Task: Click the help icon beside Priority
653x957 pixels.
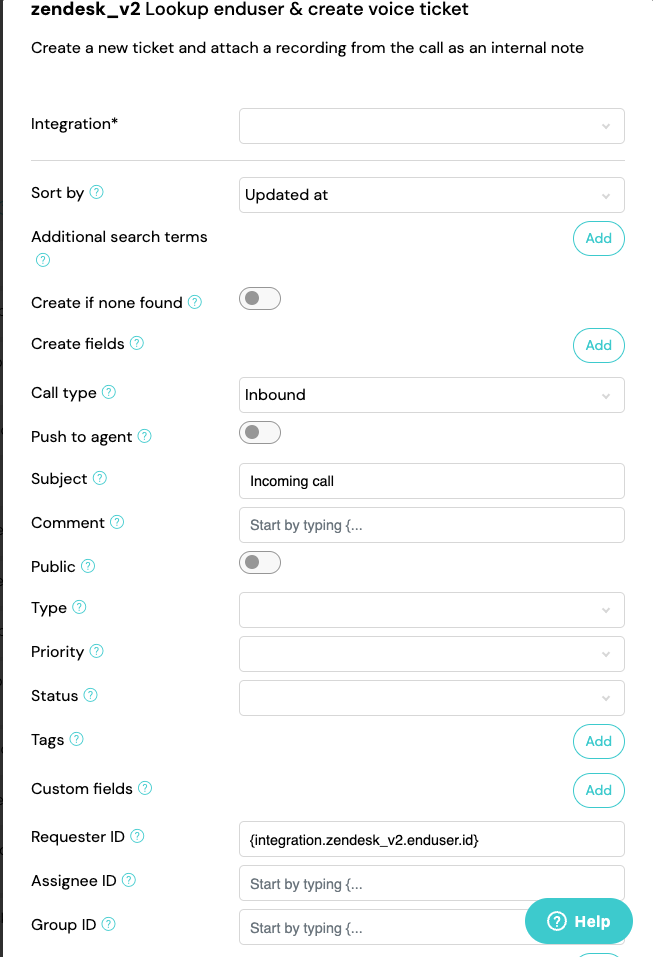Action: pos(96,651)
